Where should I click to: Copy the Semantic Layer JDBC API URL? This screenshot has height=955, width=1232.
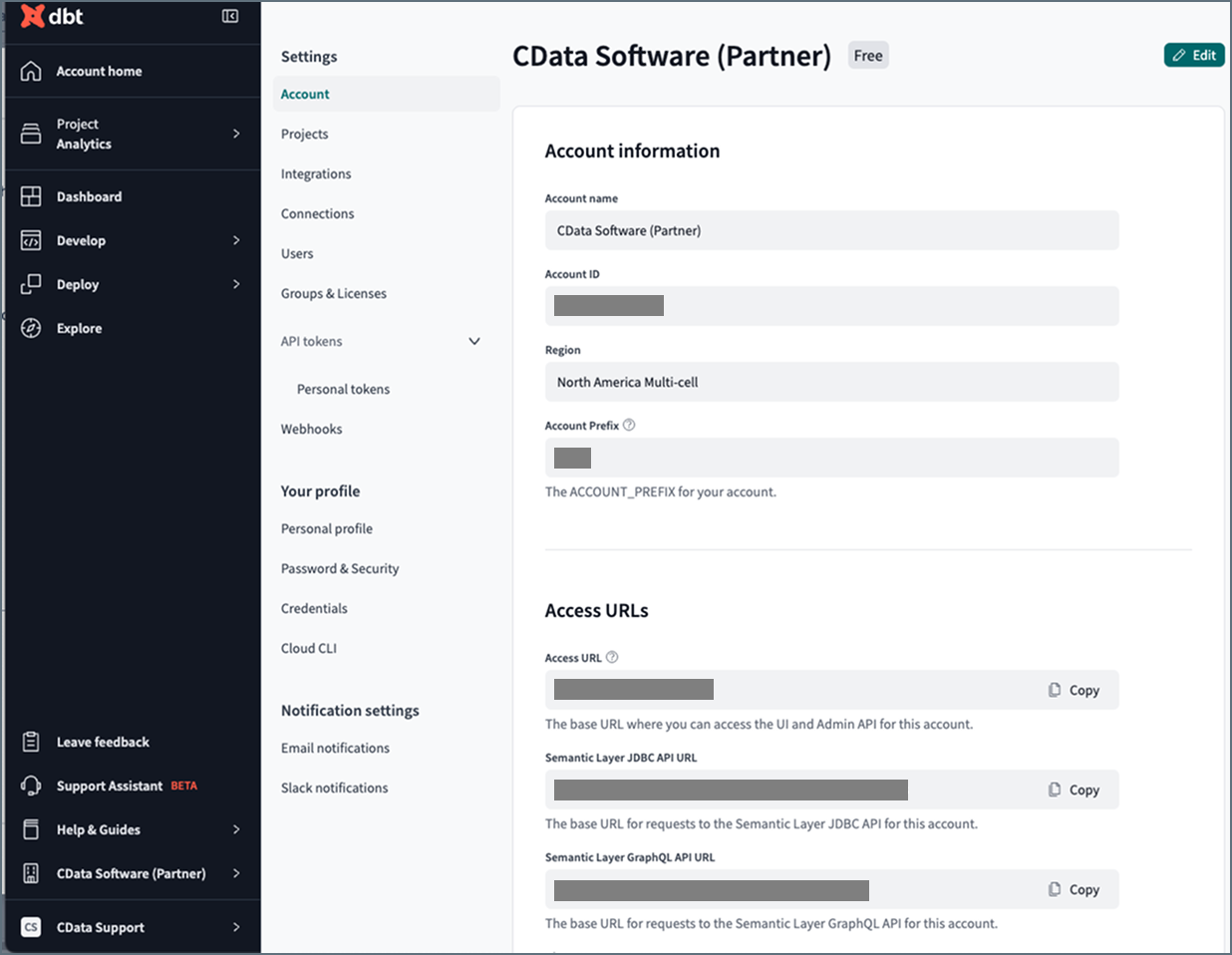point(1074,790)
